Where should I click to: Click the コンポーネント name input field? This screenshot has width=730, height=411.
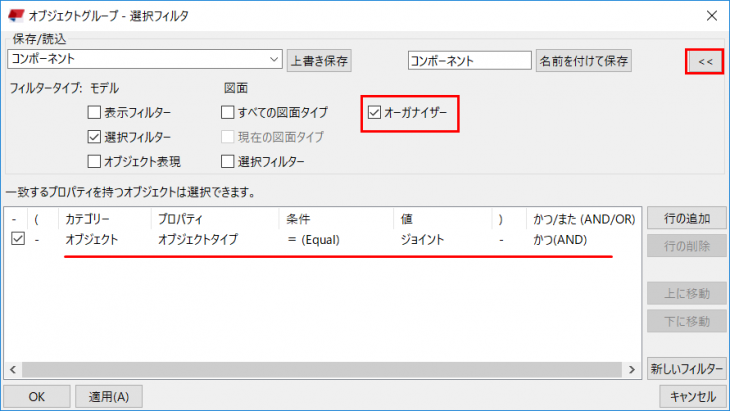click(x=470, y=61)
